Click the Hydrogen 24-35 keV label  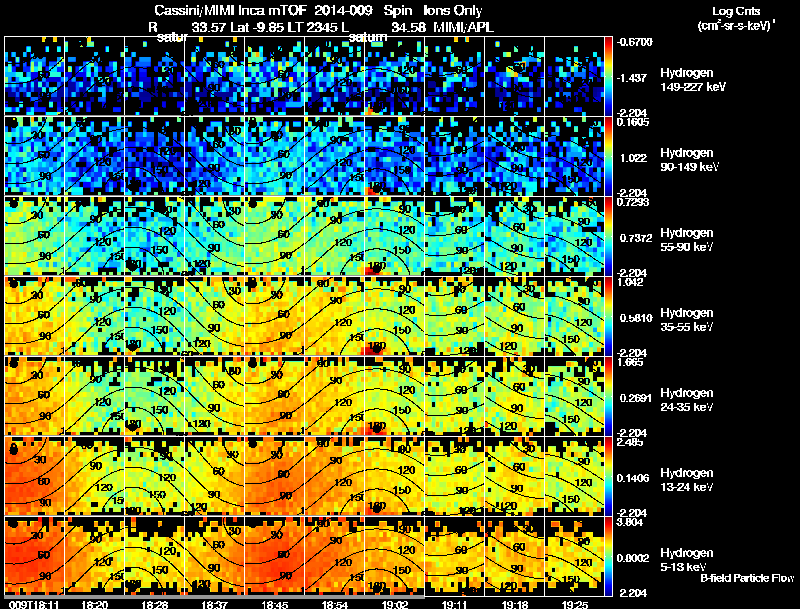(x=687, y=399)
